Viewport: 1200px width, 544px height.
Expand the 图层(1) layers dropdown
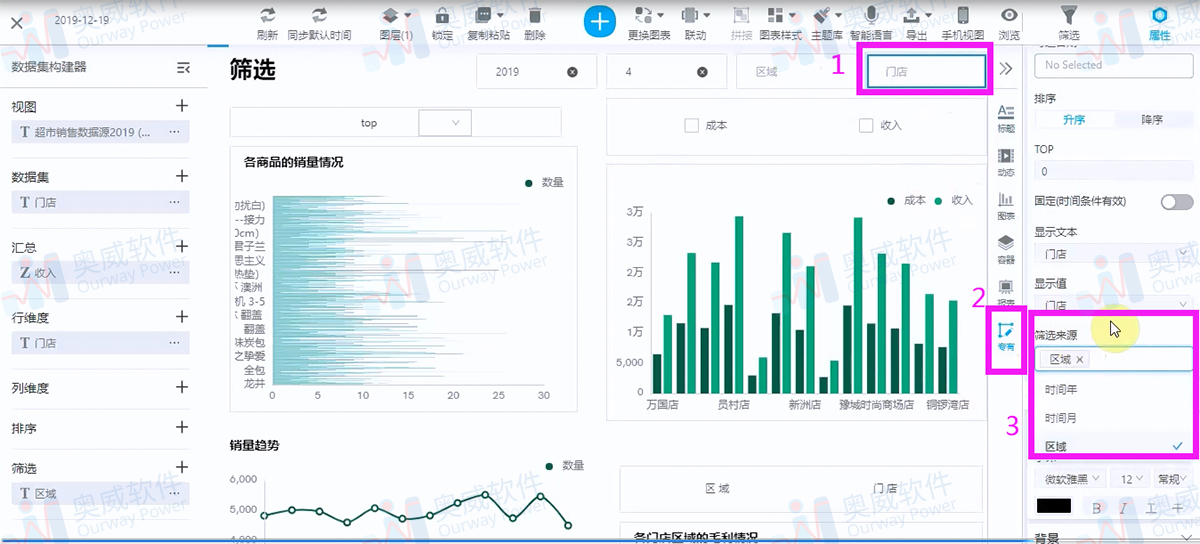(x=396, y=16)
